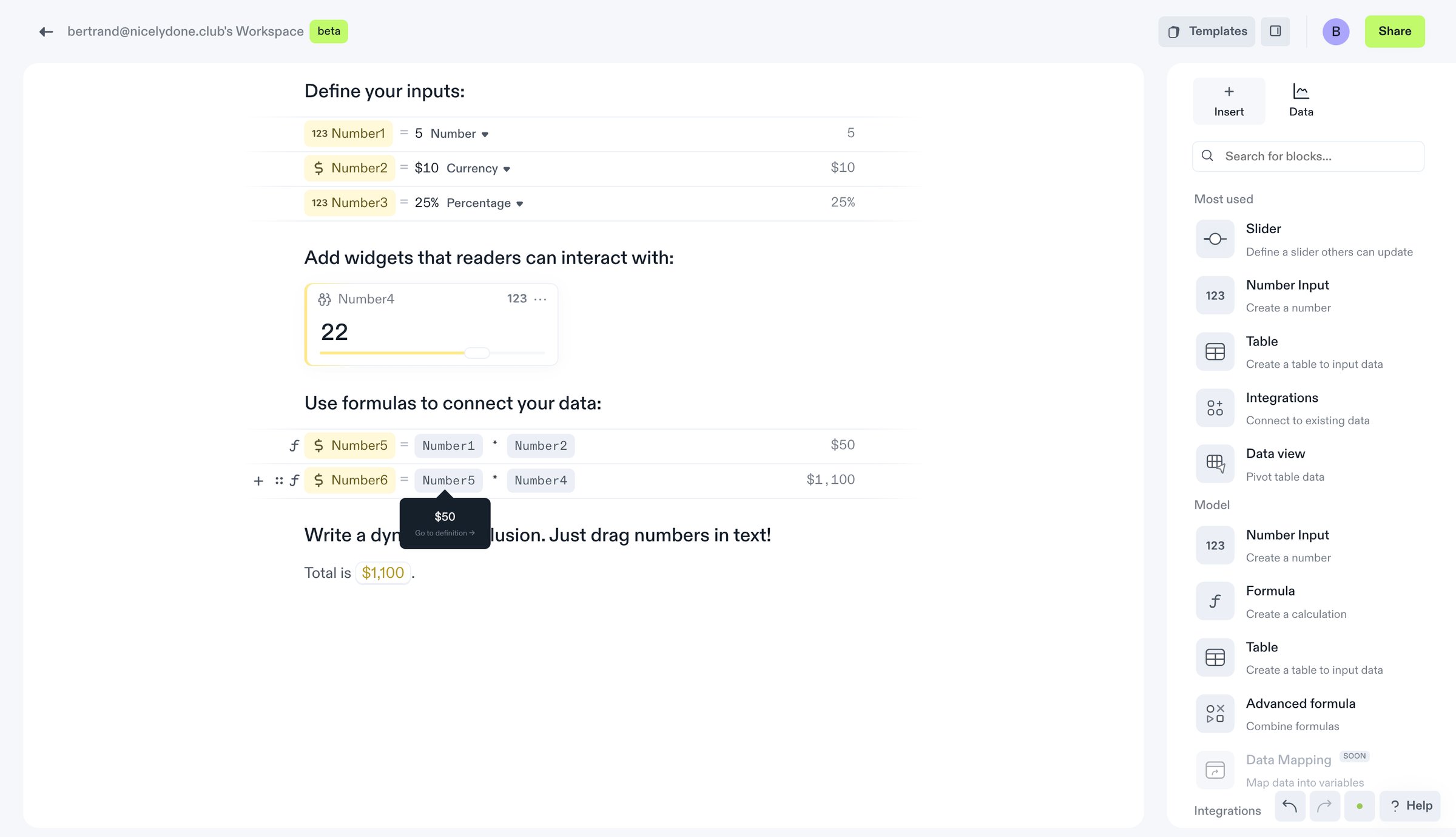Open the Templates button
Screen dimensions: 1456x837
click(x=1206, y=32)
